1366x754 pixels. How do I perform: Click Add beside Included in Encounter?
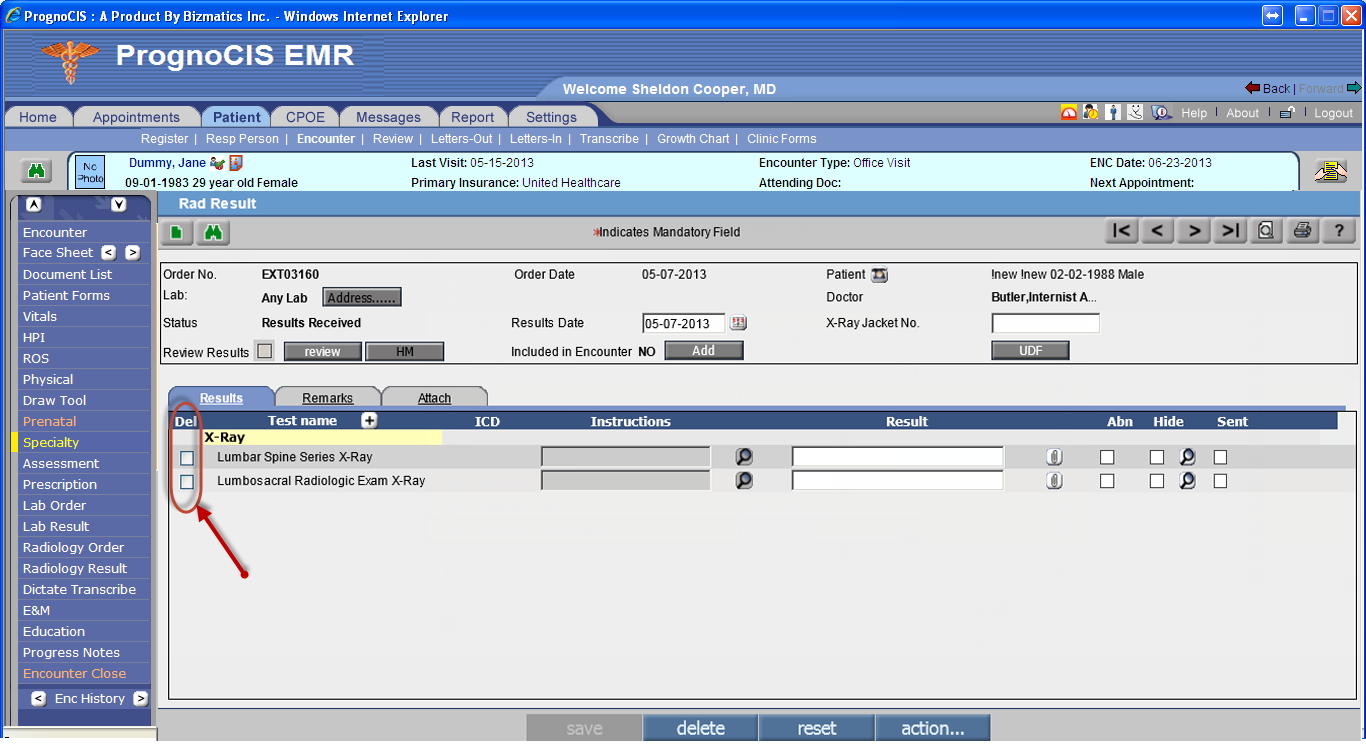[704, 350]
